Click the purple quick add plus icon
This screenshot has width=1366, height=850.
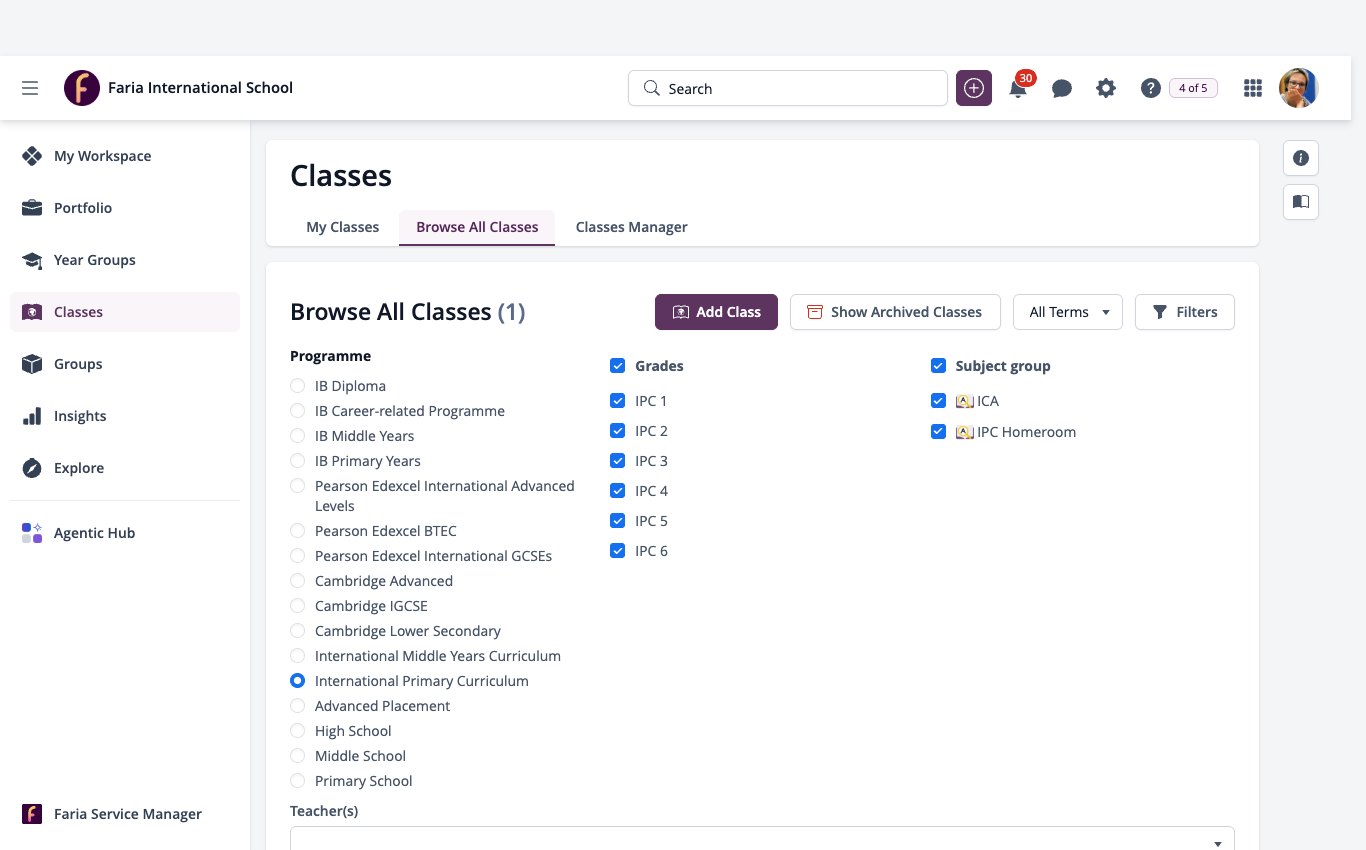point(974,88)
